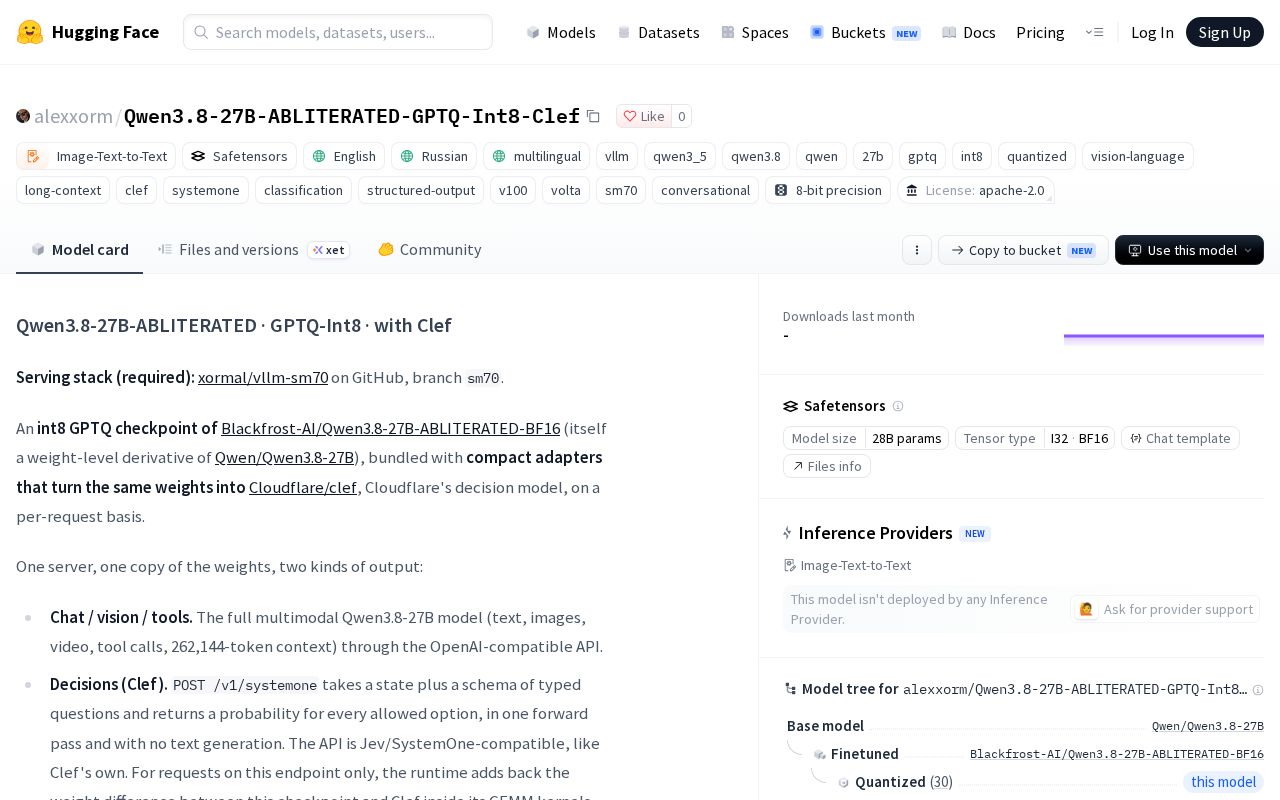Screen dimensions: 1280x800
Task: Click the Image-Text-to-Text tag icon
Action: (x=33, y=156)
